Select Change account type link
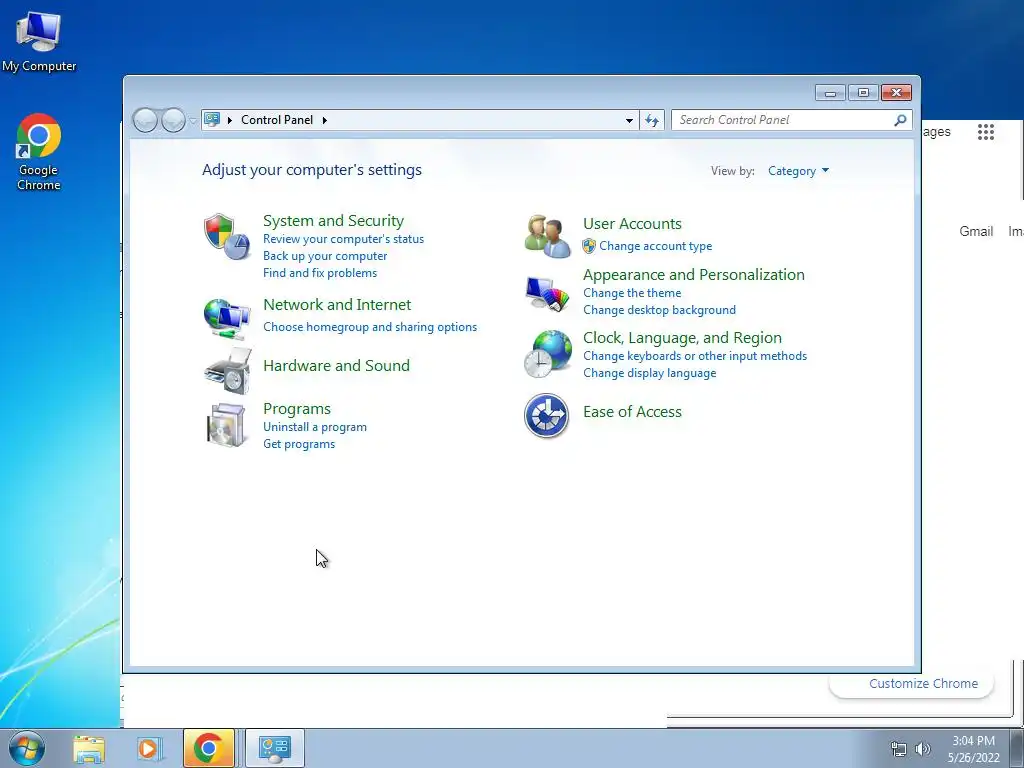This screenshot has height=768, width=1024. click(x=656, y=246)
